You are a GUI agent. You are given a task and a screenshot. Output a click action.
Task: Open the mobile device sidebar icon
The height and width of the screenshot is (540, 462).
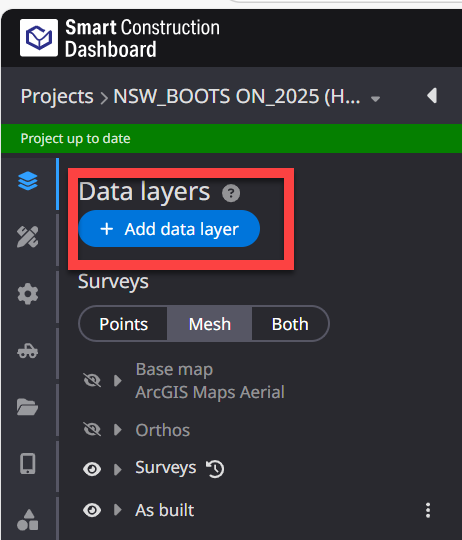[28, 464]
